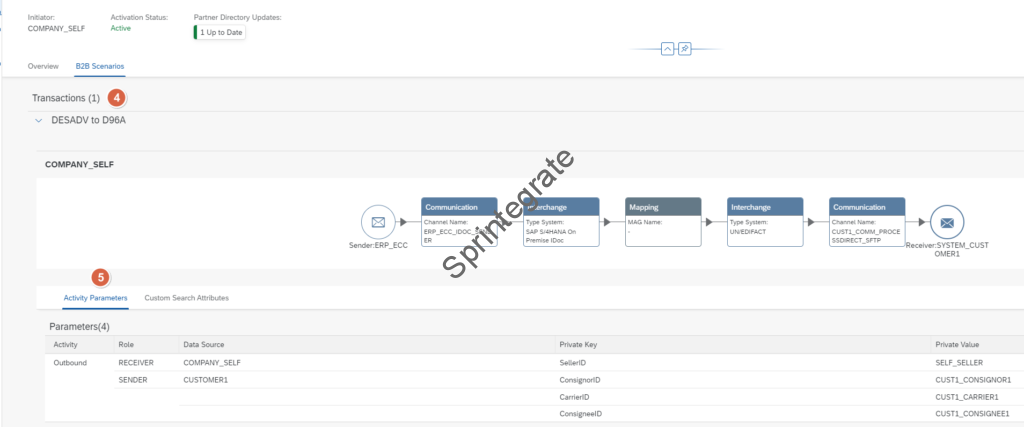
Task: Click the Sender ERP_ECC envelope icon
Action: pos(379,222)
